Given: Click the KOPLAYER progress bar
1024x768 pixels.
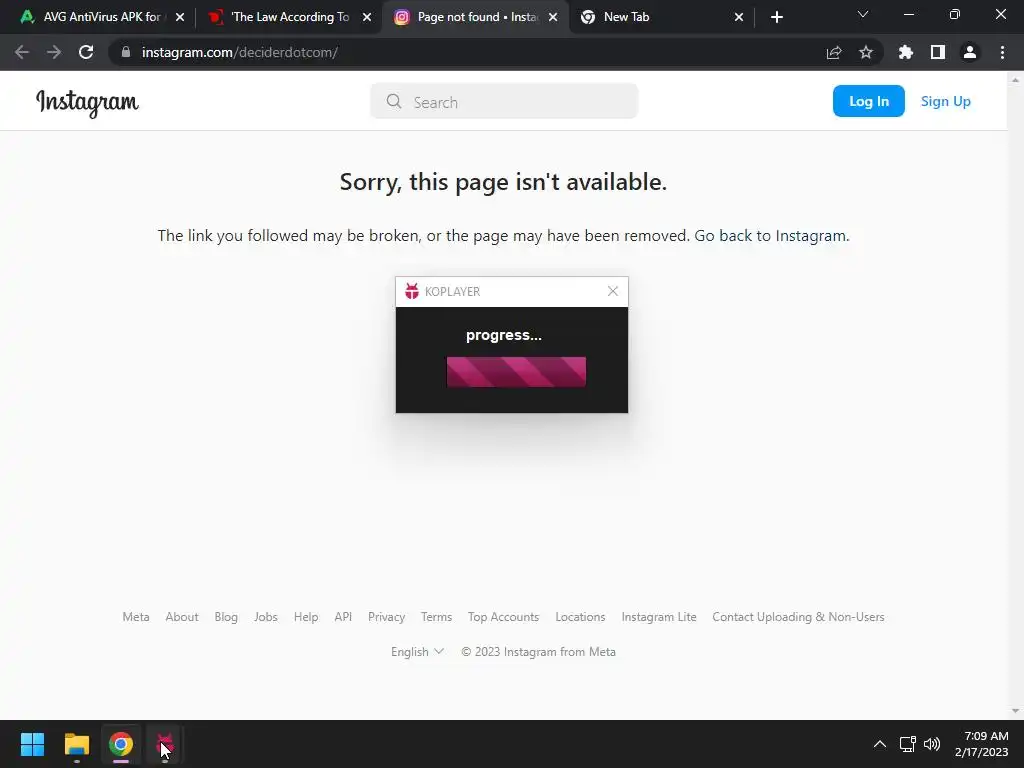Looking at the screenshot, I should pos(517,372).
